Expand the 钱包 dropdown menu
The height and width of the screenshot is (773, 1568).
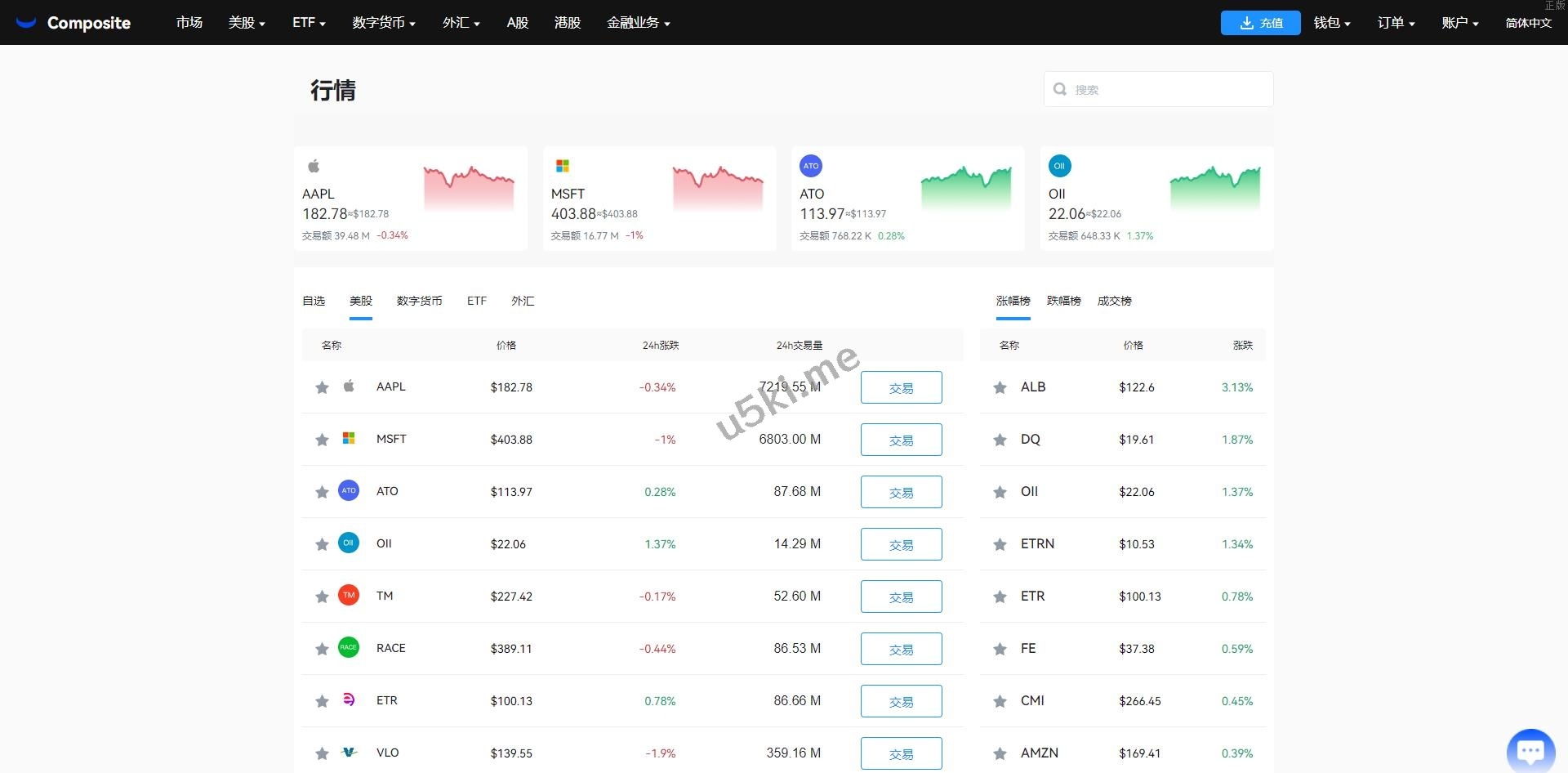click(x=1331, y=22)
